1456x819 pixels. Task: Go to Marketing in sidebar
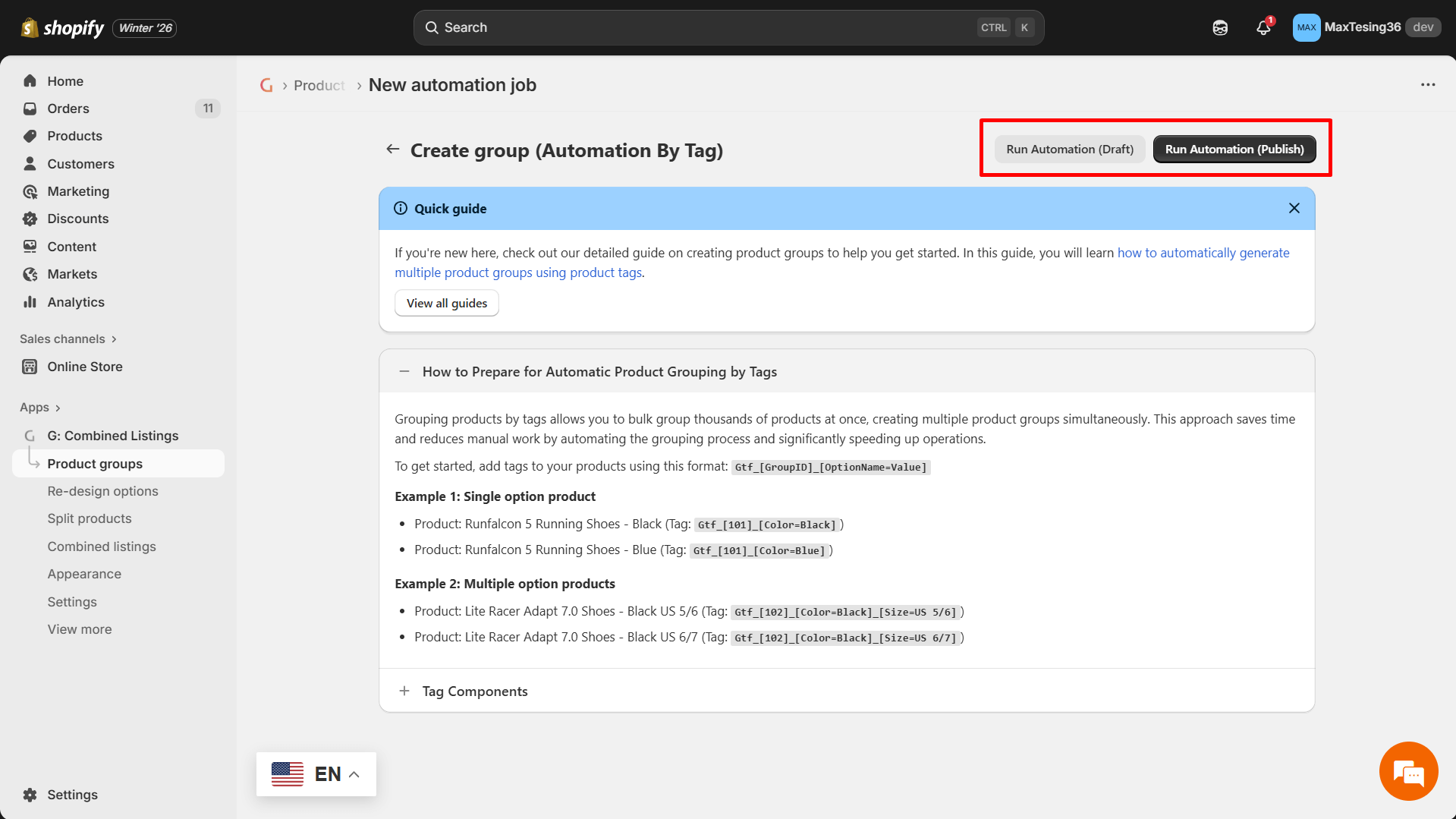pos(78,191)
